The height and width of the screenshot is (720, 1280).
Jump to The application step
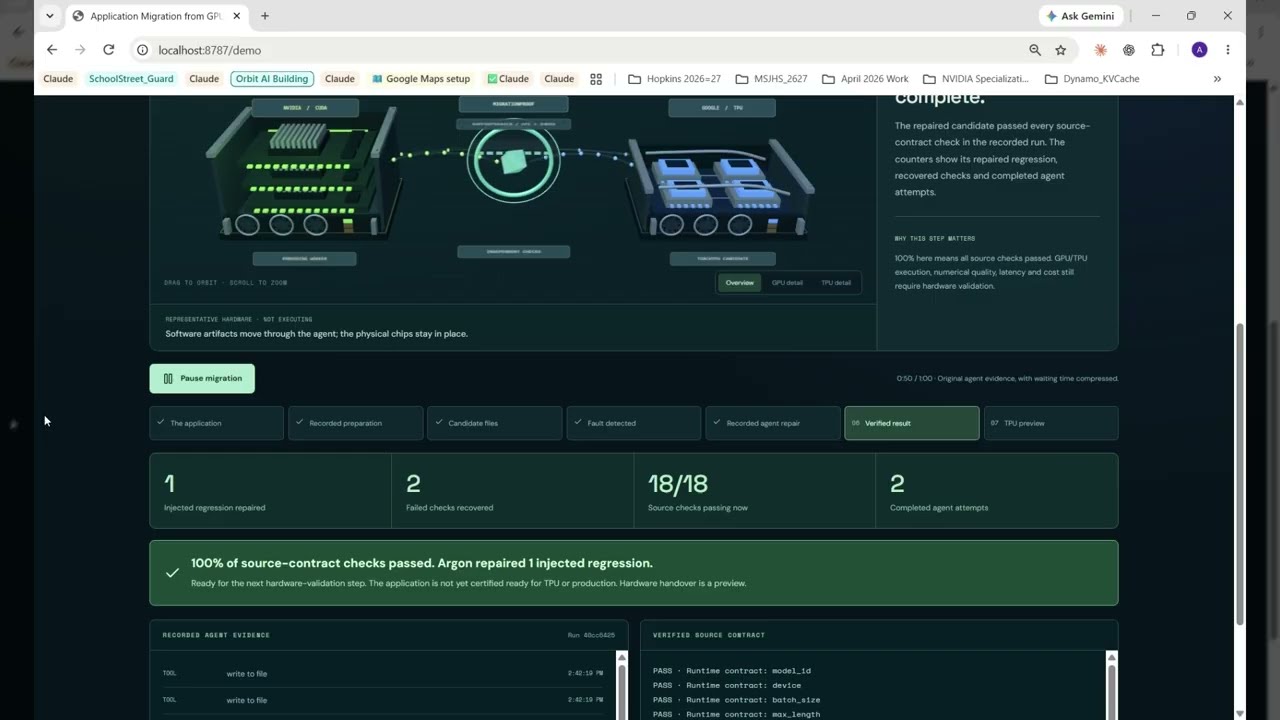(216, 423)
